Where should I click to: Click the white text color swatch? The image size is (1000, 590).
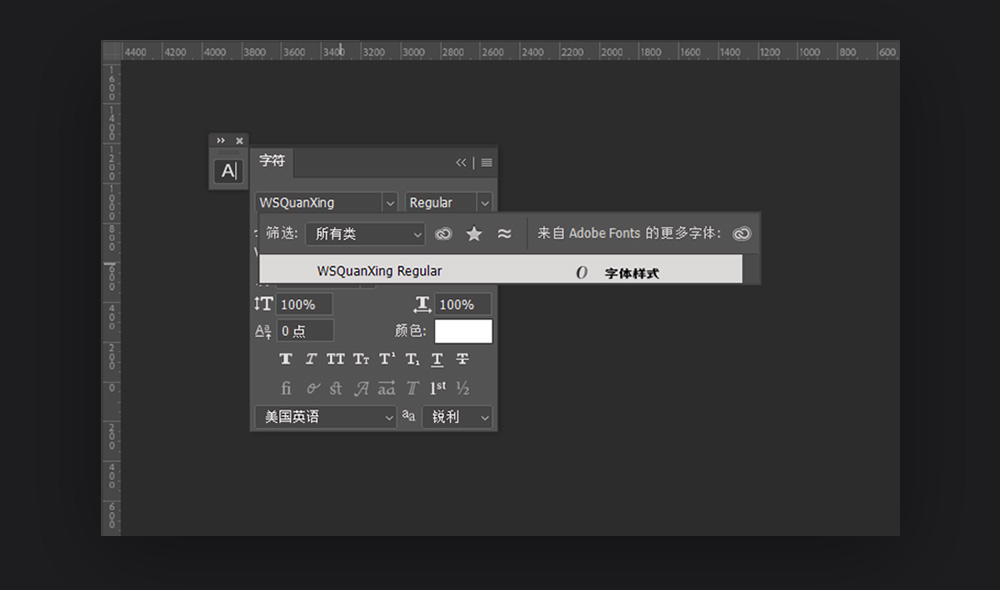[x=463, y=331]
